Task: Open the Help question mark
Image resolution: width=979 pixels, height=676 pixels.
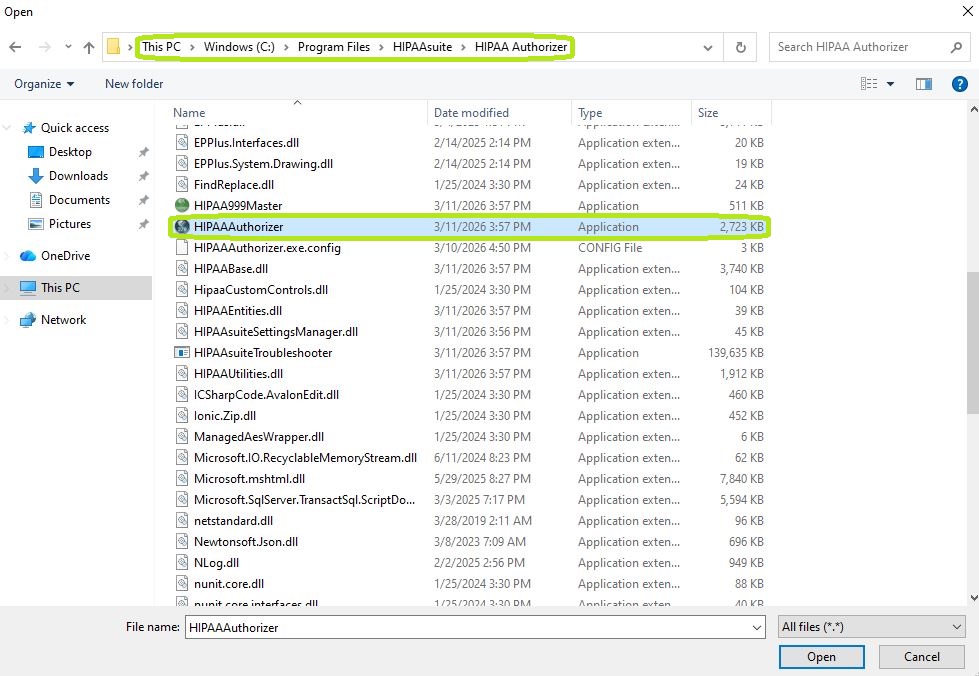Action: 960,84
